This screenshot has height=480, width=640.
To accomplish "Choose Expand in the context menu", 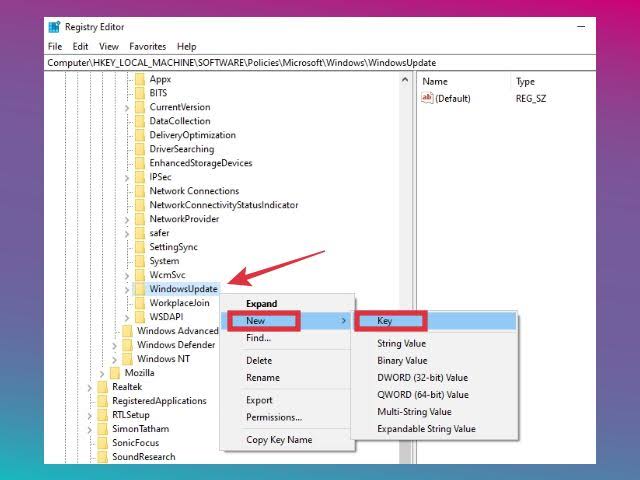I will coord(287,304).
